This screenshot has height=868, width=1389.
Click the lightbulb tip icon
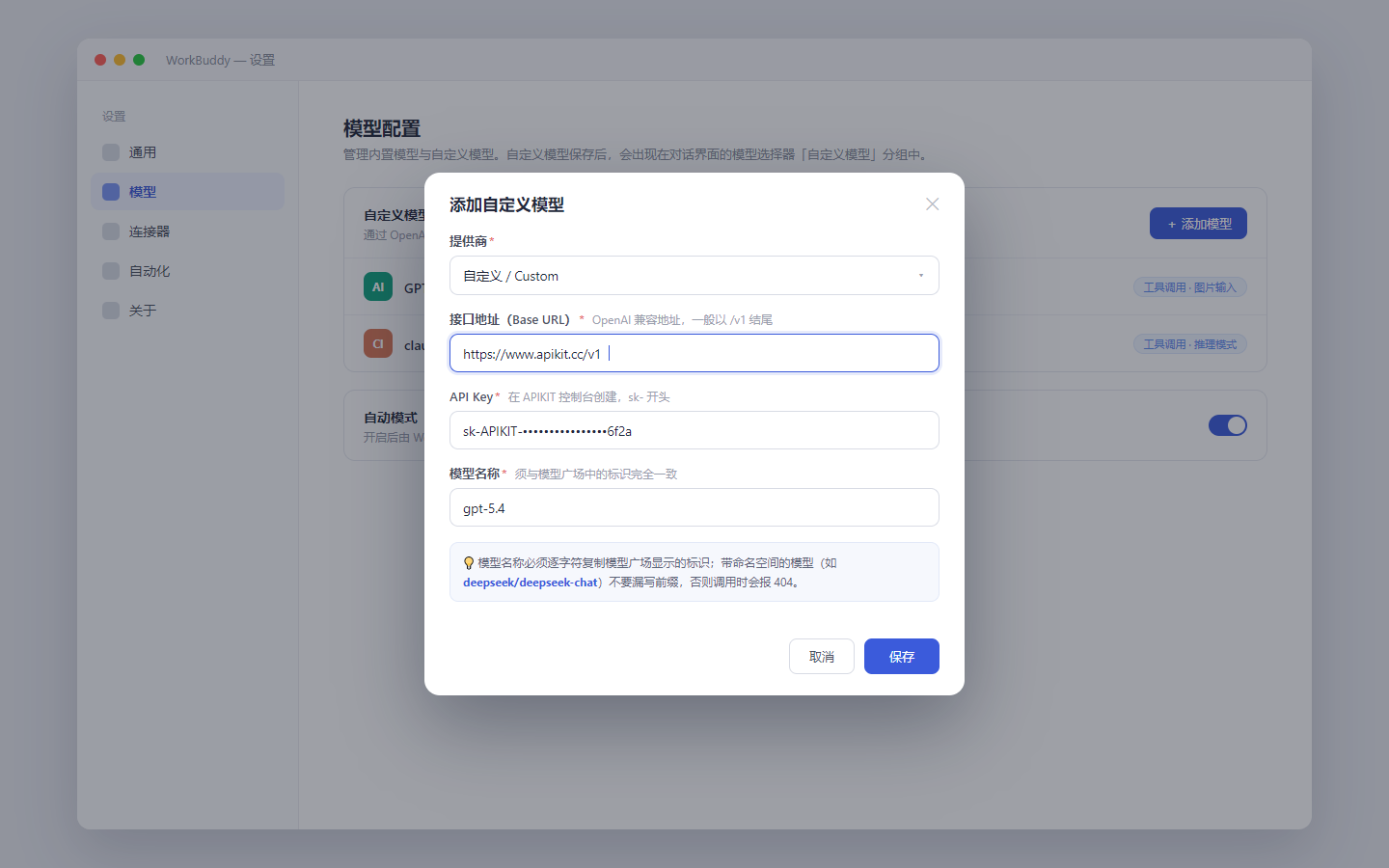pos(469,563)
